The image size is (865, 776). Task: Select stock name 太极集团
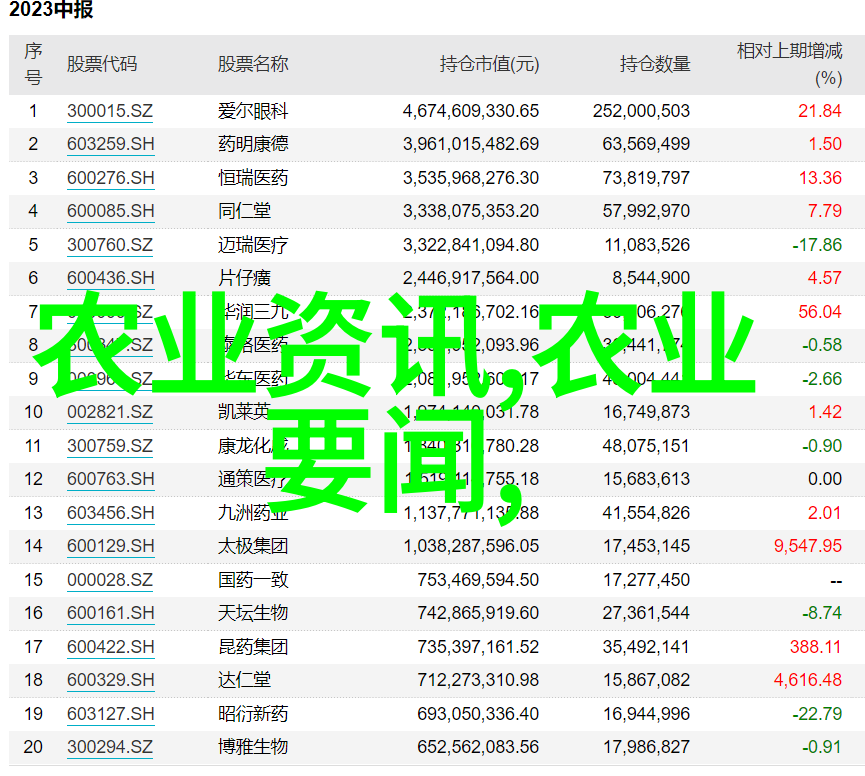[x=253, y=546]
